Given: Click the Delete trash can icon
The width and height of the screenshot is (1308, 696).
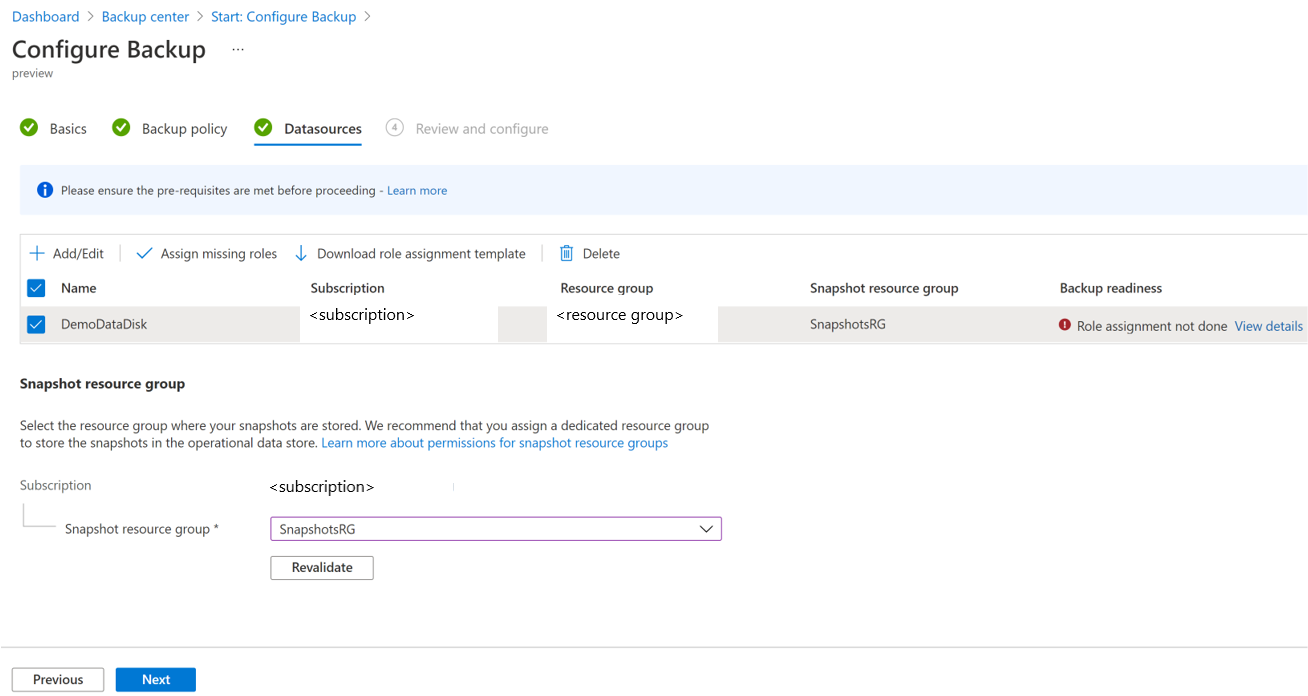Looking at the screenshot, I should [x=566, y=253].
